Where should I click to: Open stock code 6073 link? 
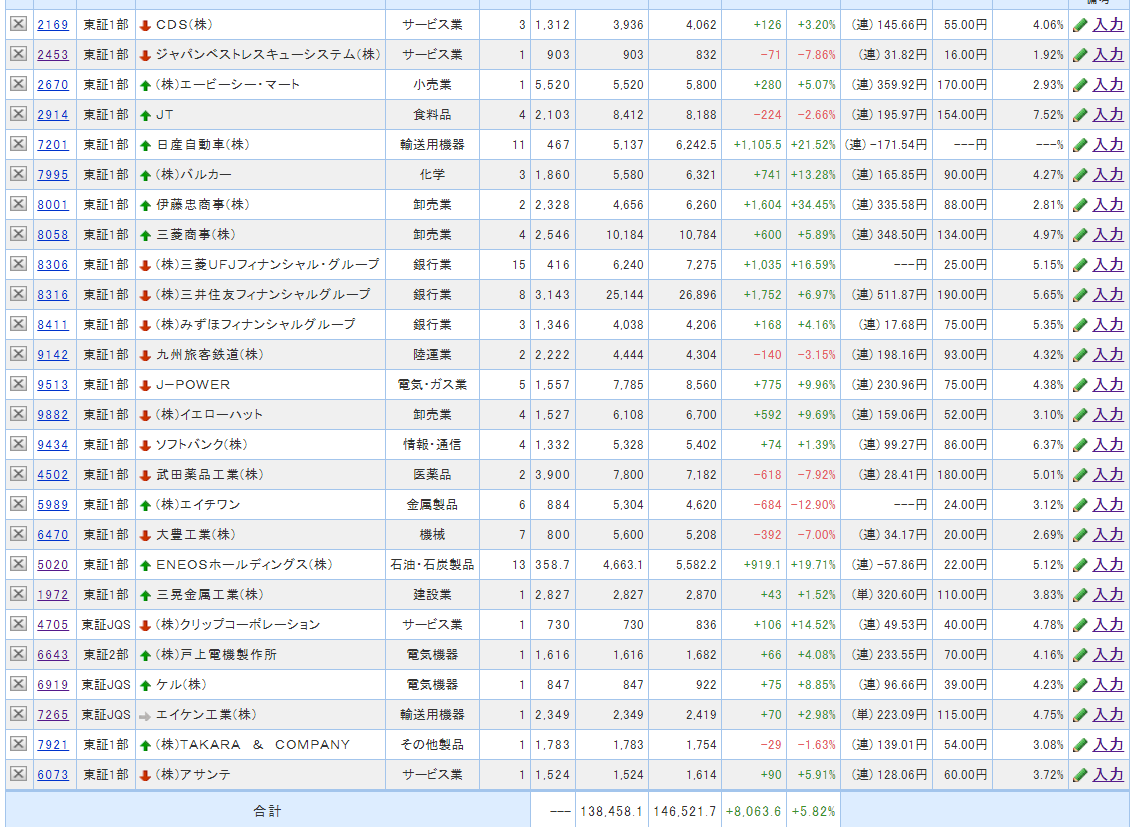(x=53, y=775)
